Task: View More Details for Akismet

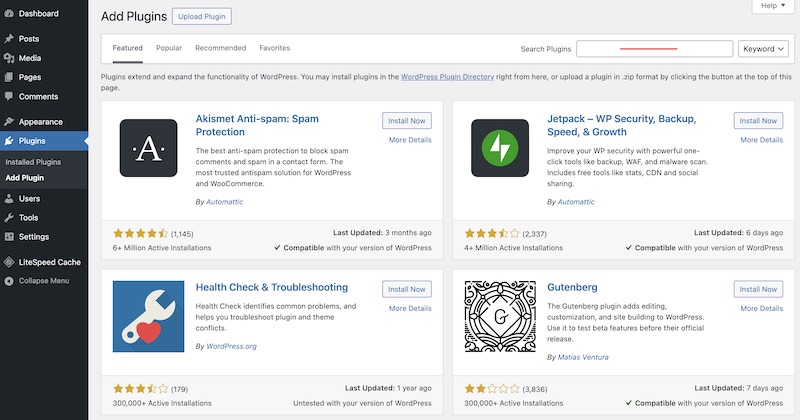Action: coord(410,140)
